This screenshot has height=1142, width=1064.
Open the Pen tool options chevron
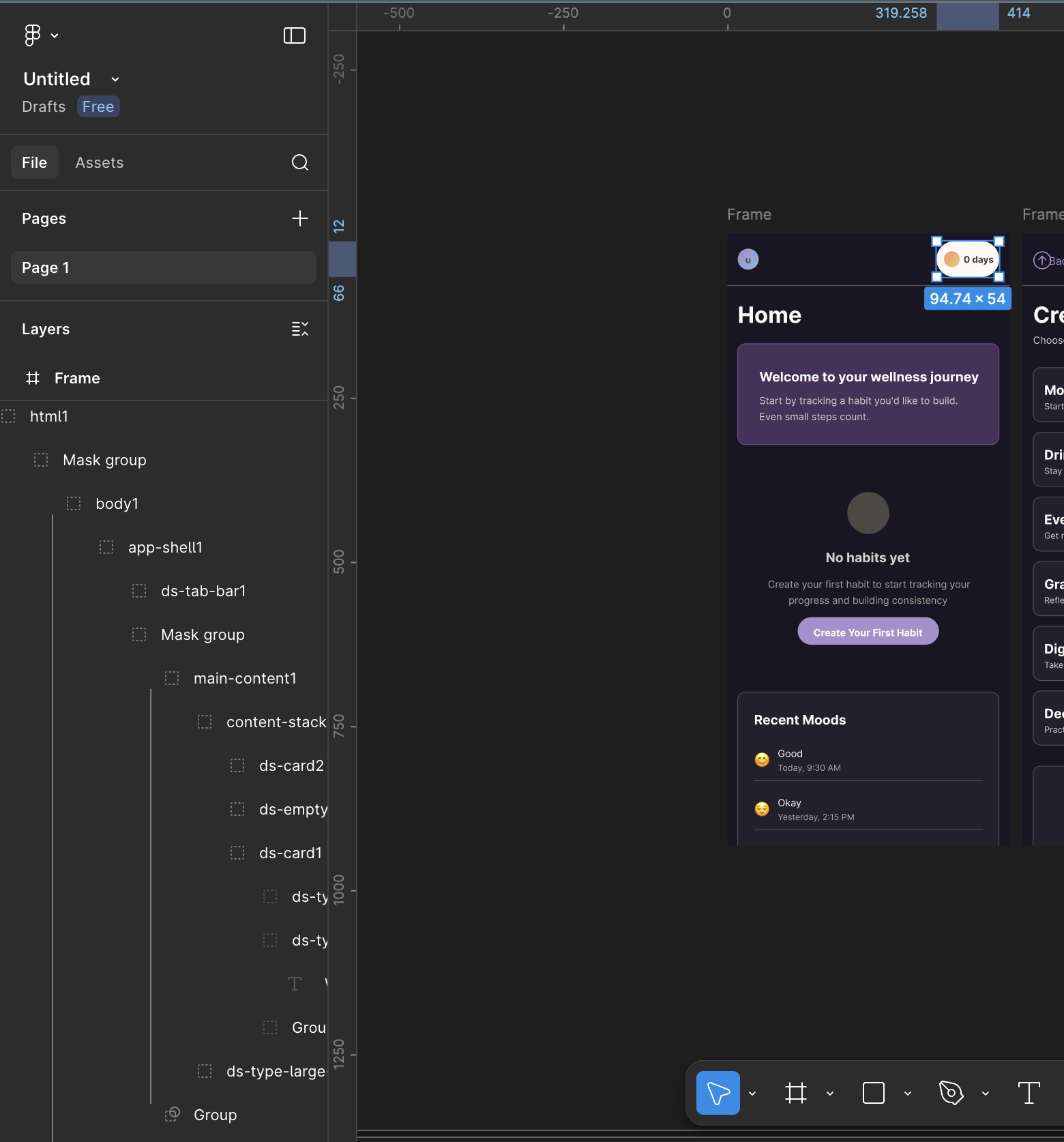click(986, 1094)
